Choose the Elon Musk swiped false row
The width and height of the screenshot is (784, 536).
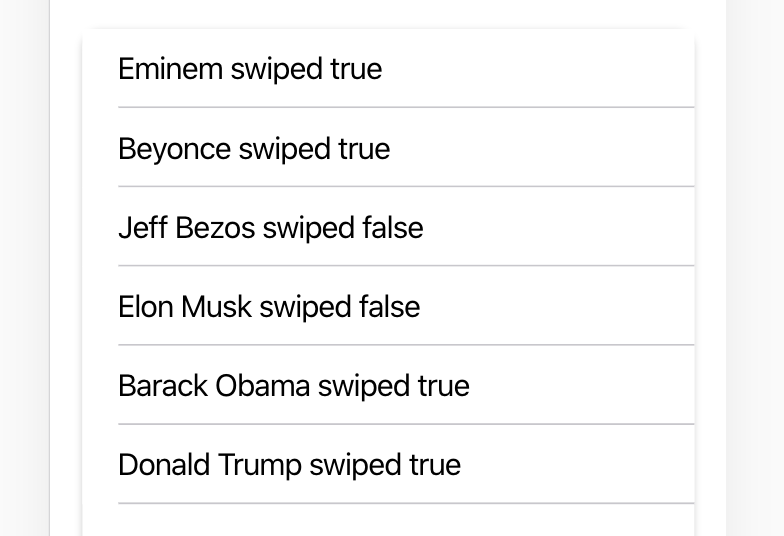tap(388, 306)
